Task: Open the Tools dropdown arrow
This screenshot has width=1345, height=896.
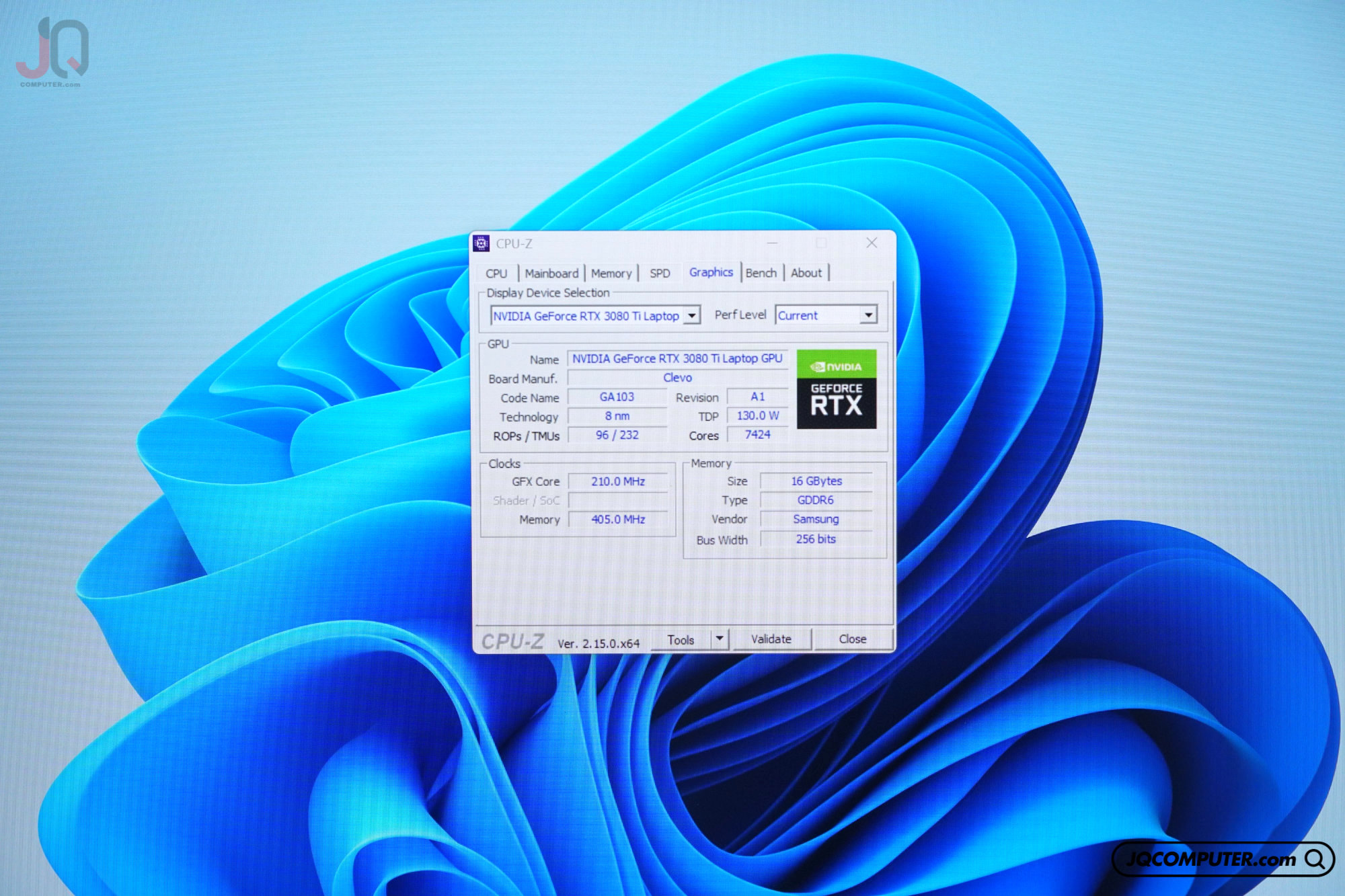Action: (x=720, y=639)
